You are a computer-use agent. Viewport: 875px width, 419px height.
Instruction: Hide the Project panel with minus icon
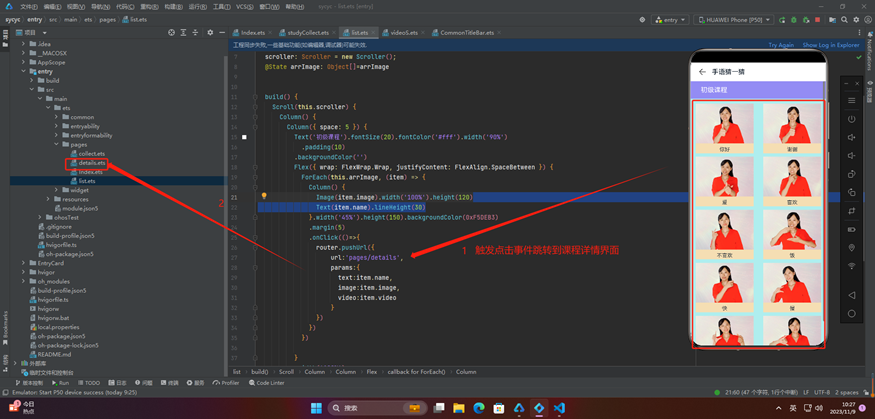[x=222, y=32]
